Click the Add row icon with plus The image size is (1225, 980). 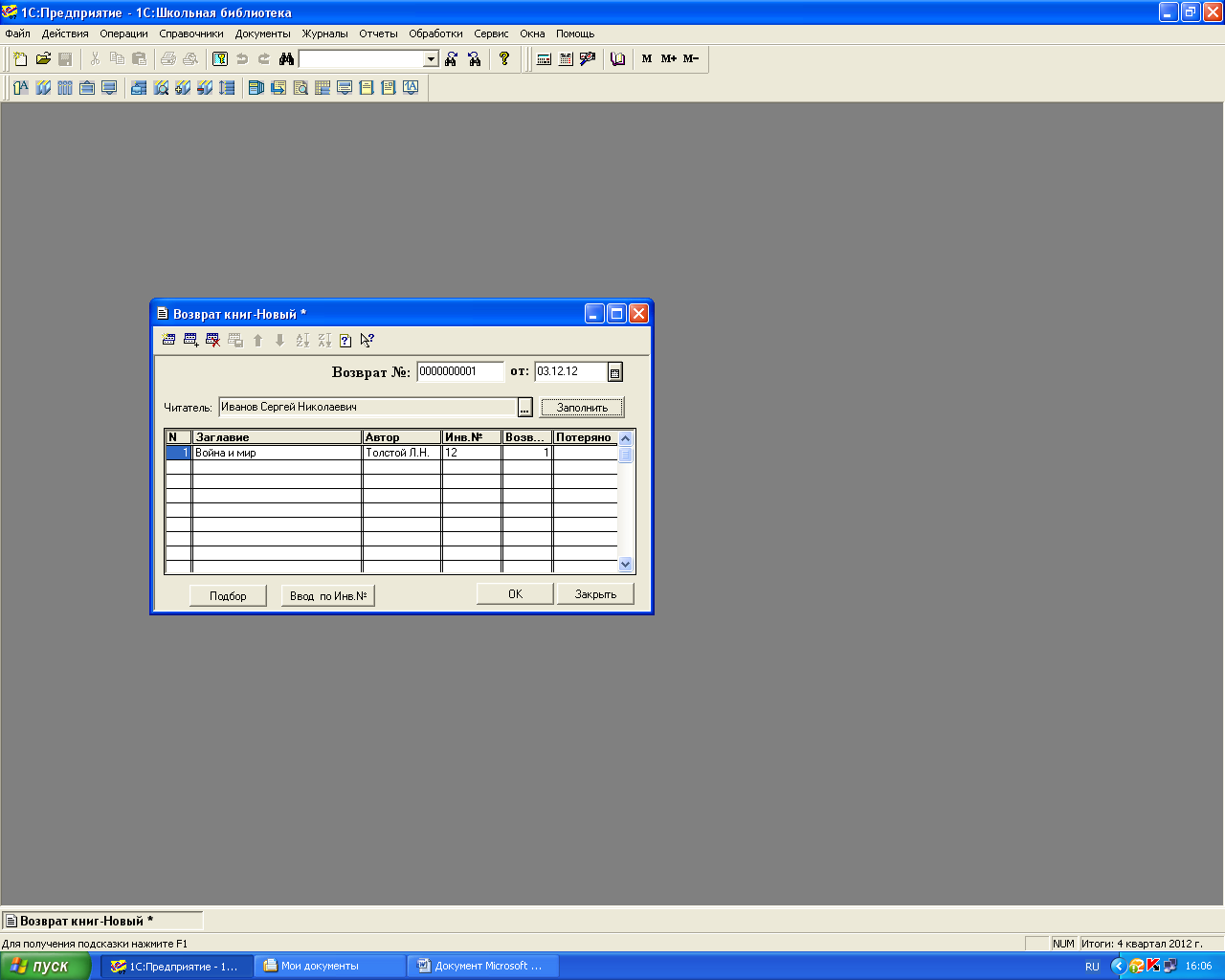tap(191, 340)
